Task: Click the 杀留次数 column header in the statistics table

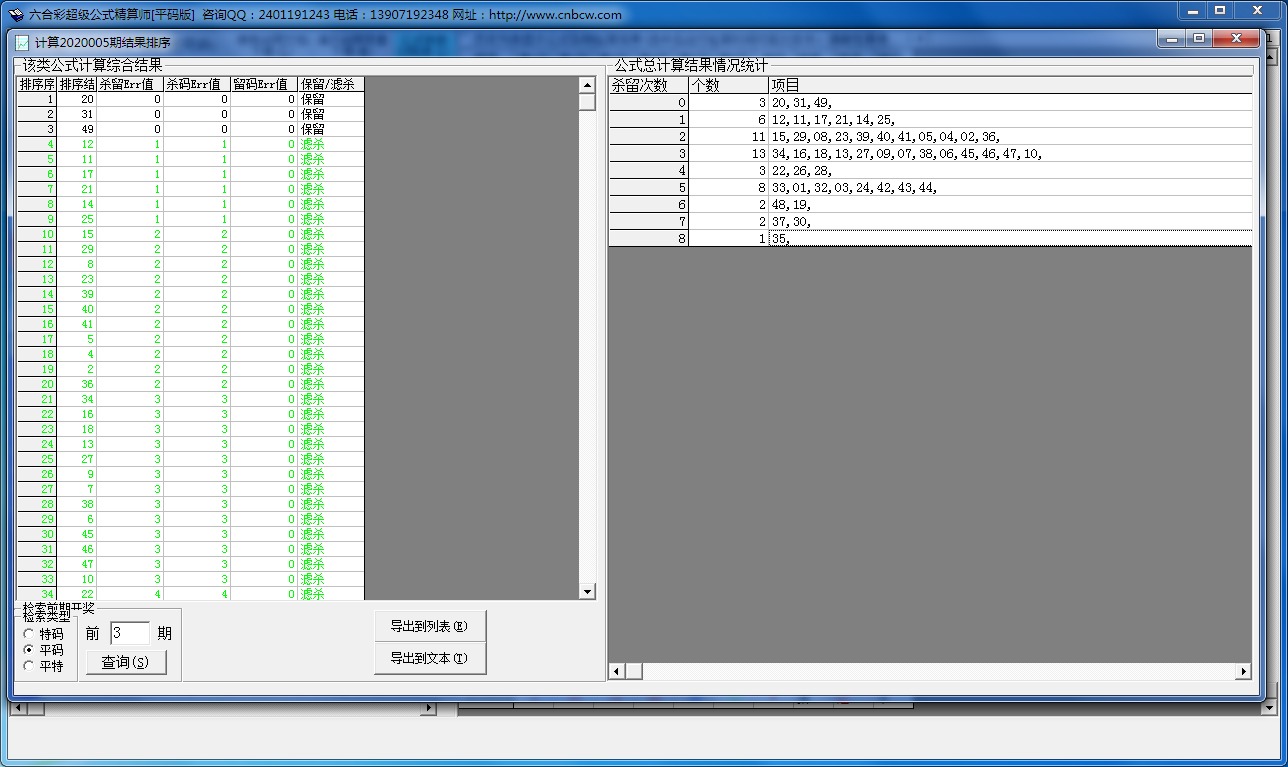Action: [648, 86]
